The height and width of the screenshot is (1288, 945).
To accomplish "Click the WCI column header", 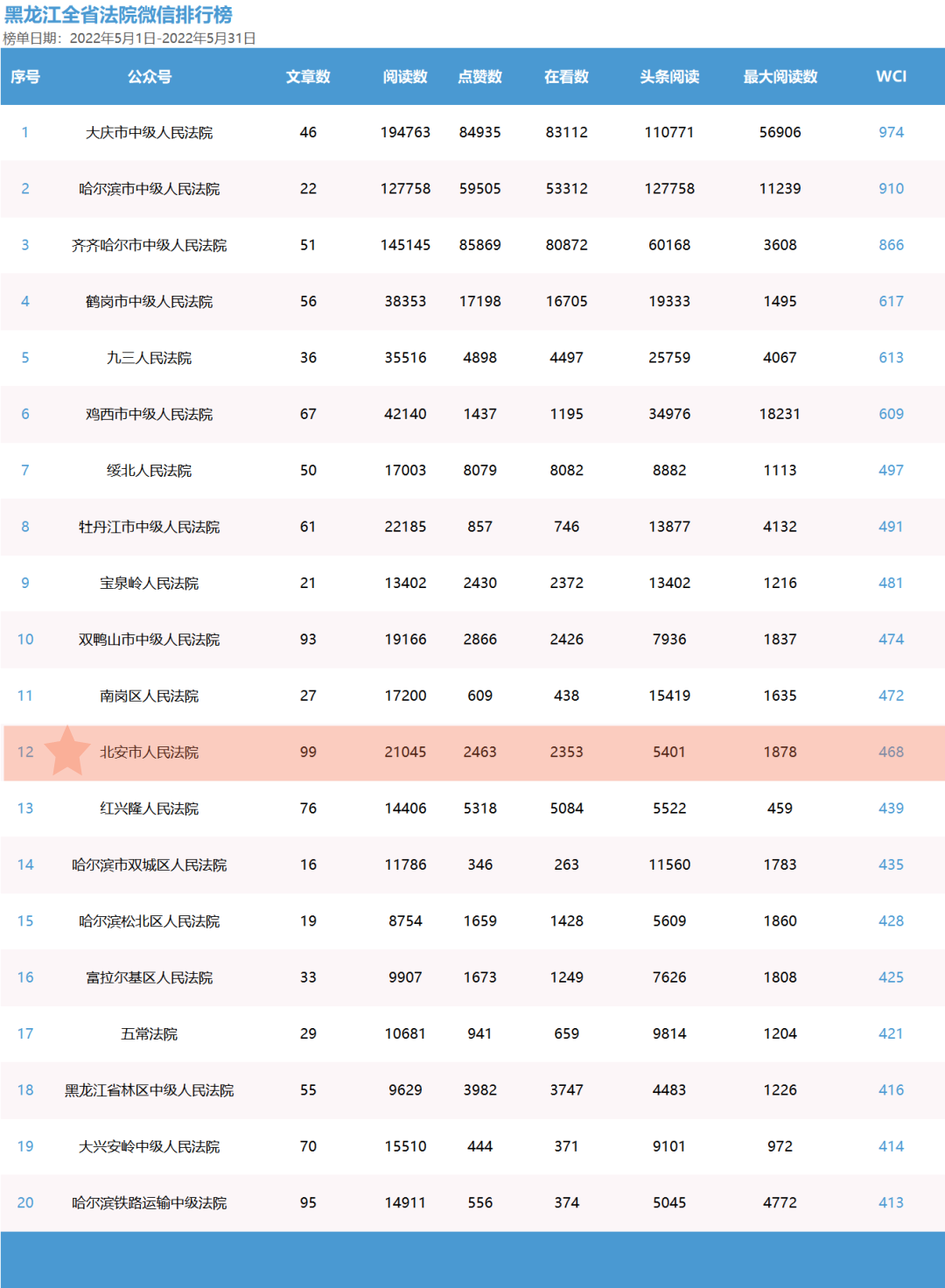I will tap(891, 76).
